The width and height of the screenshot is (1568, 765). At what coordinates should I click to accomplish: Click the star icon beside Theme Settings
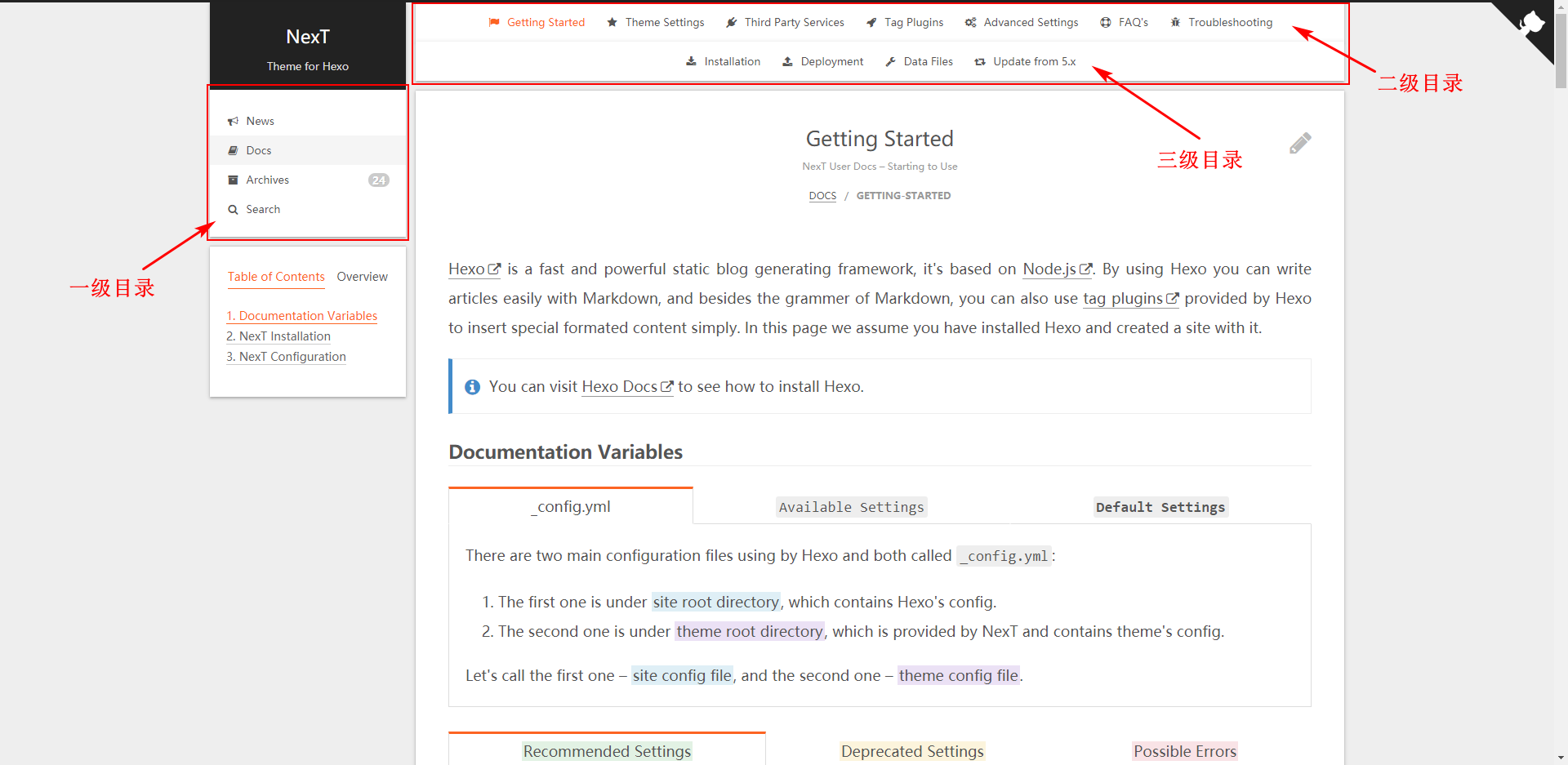tap(612, 22)
